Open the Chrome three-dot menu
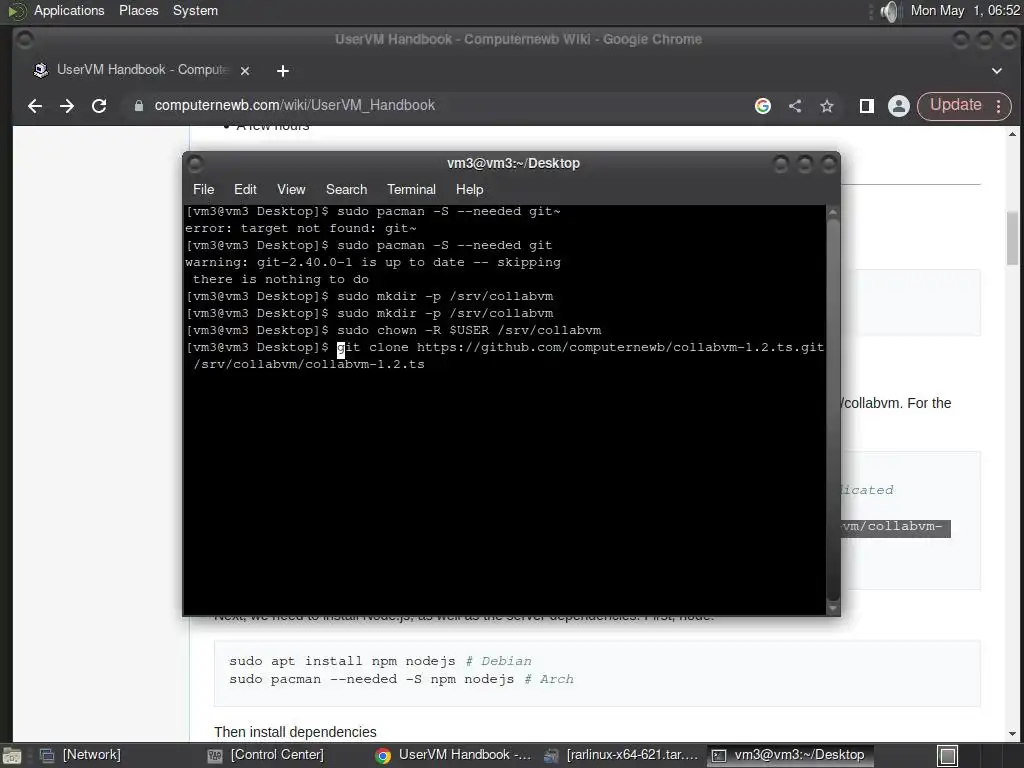This screenshot has width=1024, height=768. tap(999, 106)
